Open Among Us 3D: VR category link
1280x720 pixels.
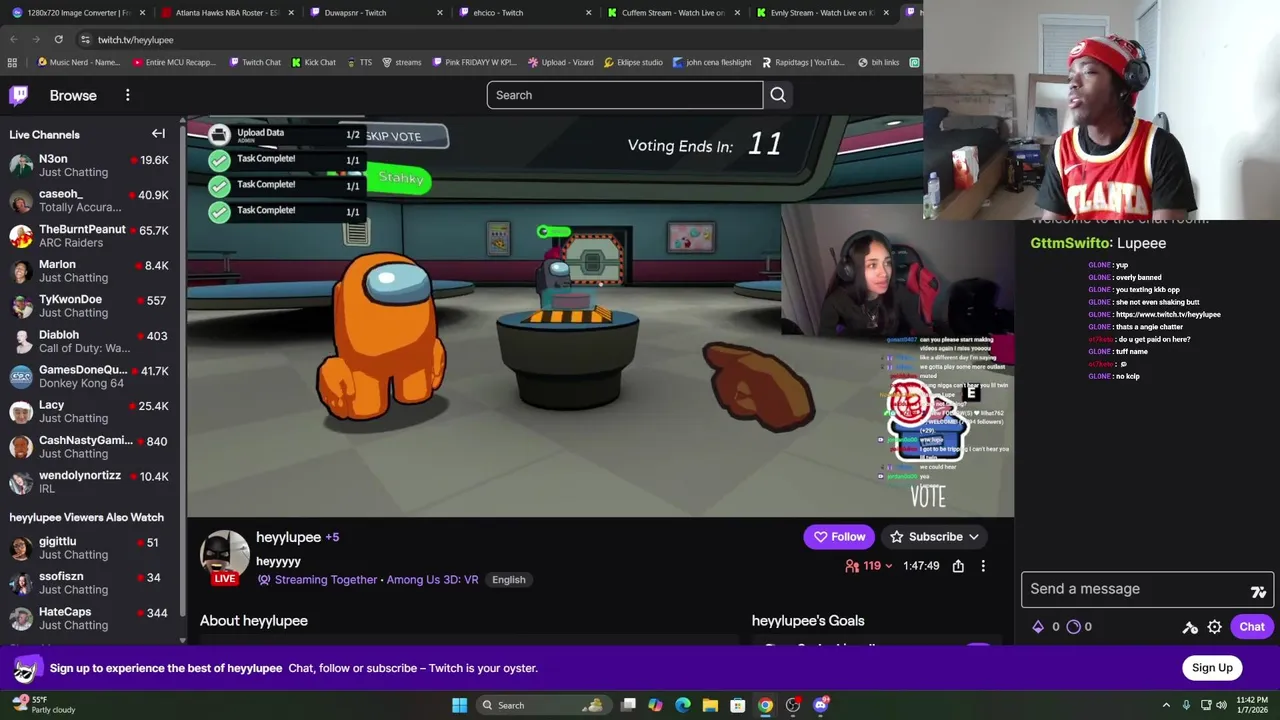432,580
